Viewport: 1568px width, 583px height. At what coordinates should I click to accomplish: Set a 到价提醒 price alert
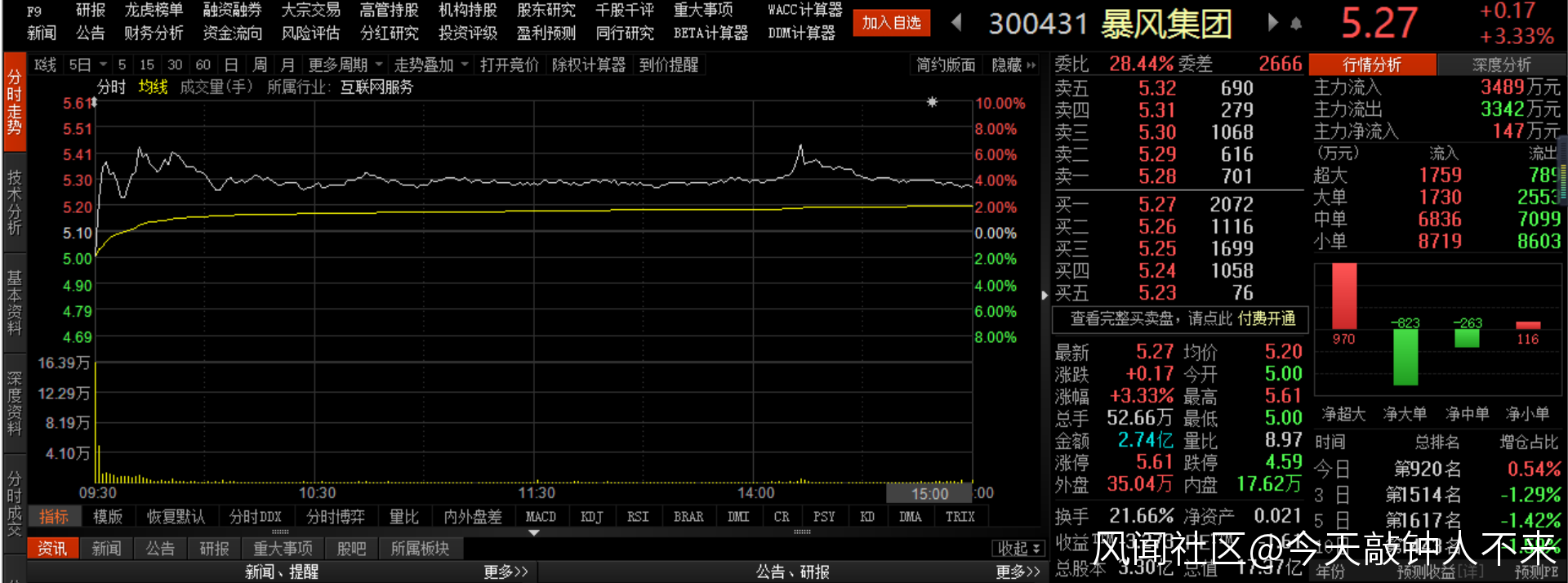(669, 65)
